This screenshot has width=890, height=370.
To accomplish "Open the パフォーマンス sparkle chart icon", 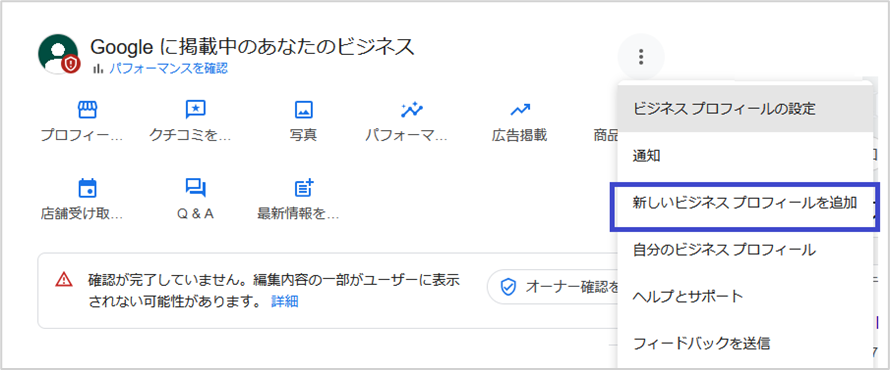I will pyautogui.click(x=412, y=110).
